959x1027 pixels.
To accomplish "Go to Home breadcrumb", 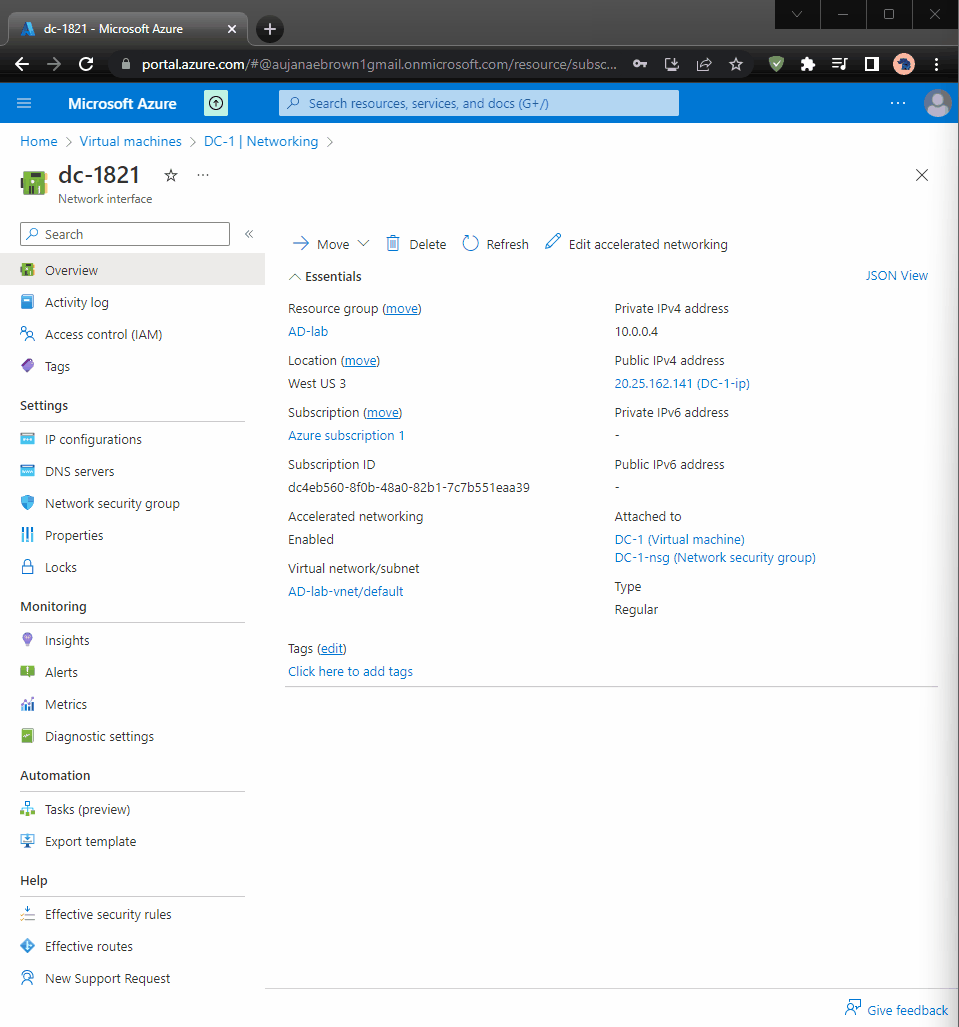I will [x=39, y=141].
